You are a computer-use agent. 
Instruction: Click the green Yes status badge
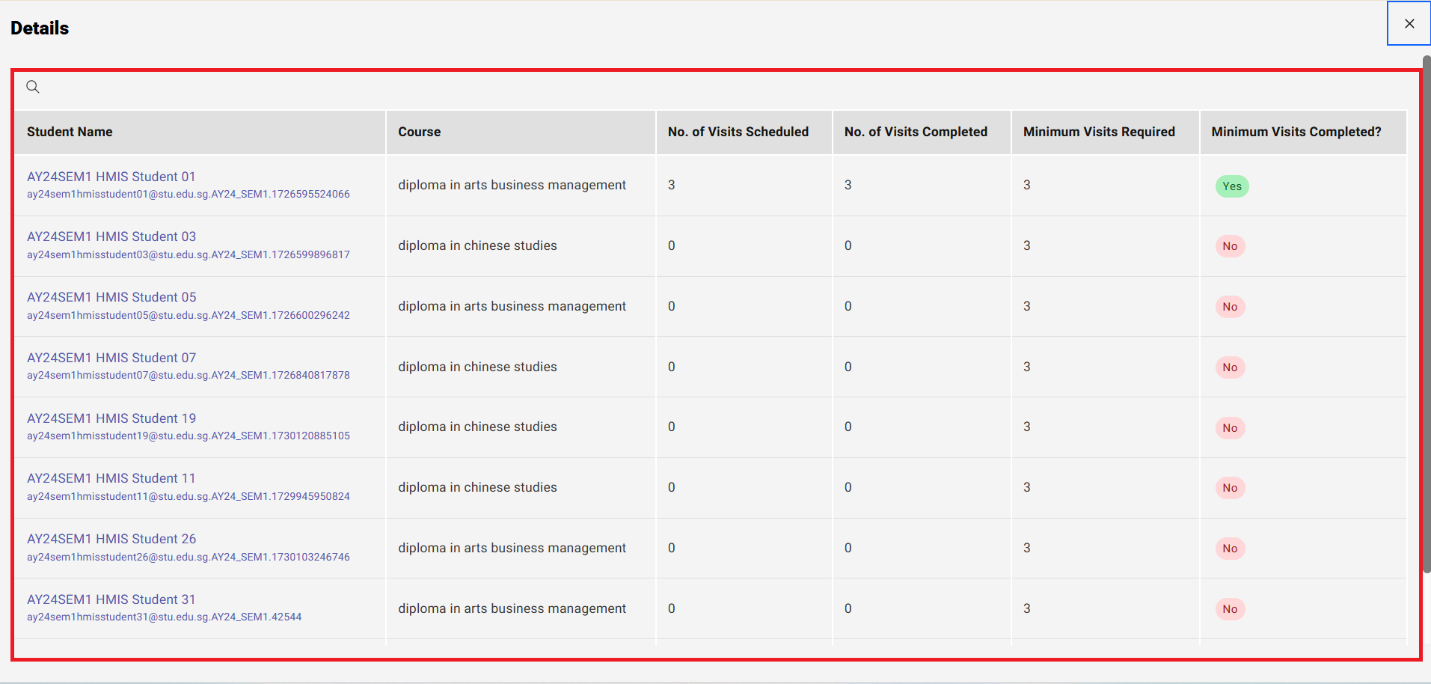[x=1232, y=186]
